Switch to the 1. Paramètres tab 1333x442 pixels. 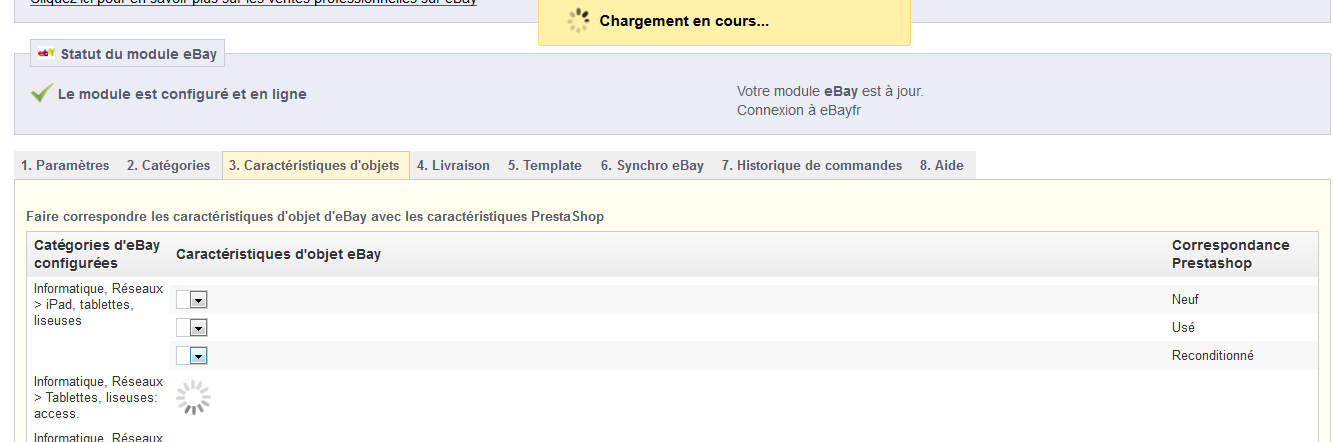pyautogui.click(x=65, y=166)
